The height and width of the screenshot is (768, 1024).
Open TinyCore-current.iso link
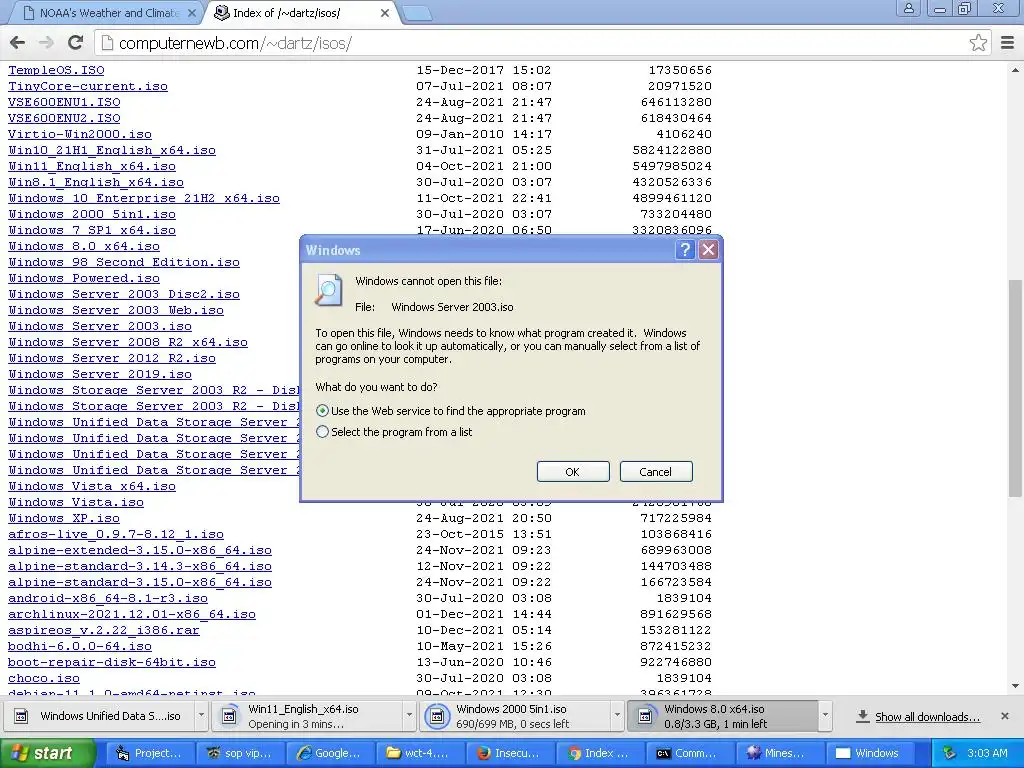[88, 86]
